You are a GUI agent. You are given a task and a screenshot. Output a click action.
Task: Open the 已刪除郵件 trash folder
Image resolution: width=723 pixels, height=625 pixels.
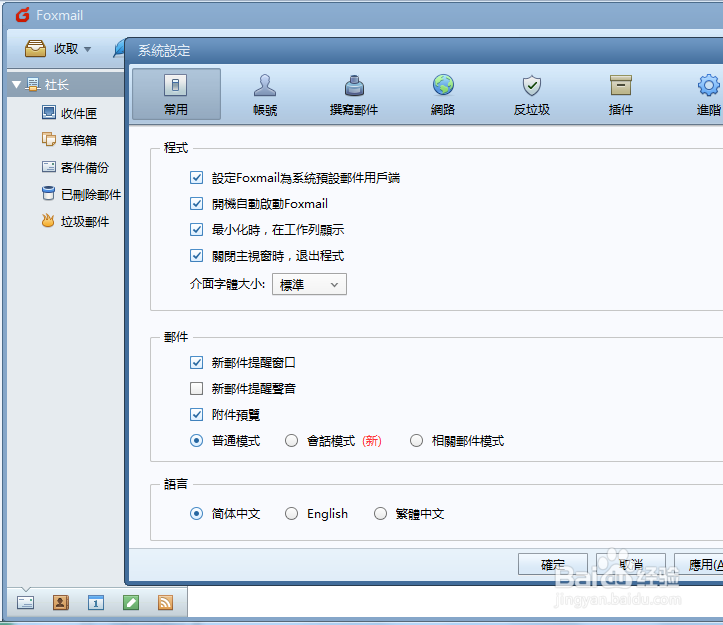point(81,194)
